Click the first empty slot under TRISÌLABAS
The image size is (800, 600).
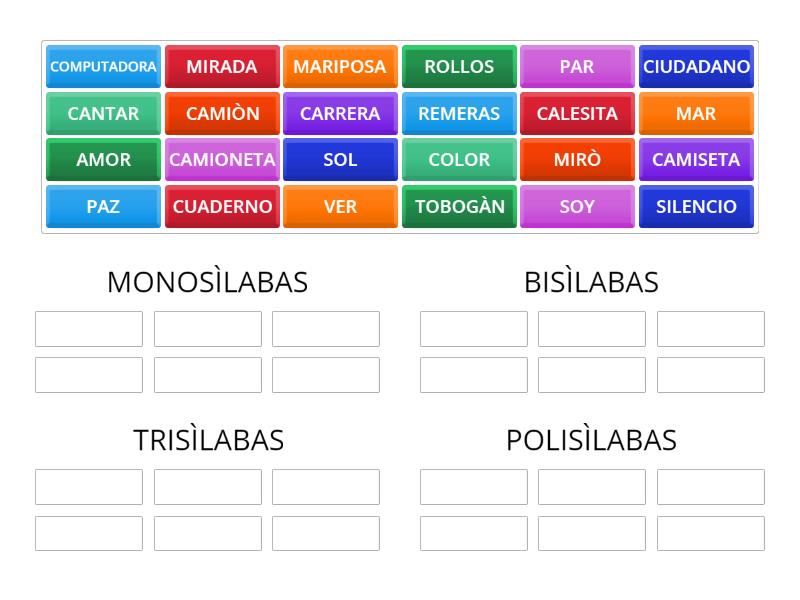click(89, 486)
